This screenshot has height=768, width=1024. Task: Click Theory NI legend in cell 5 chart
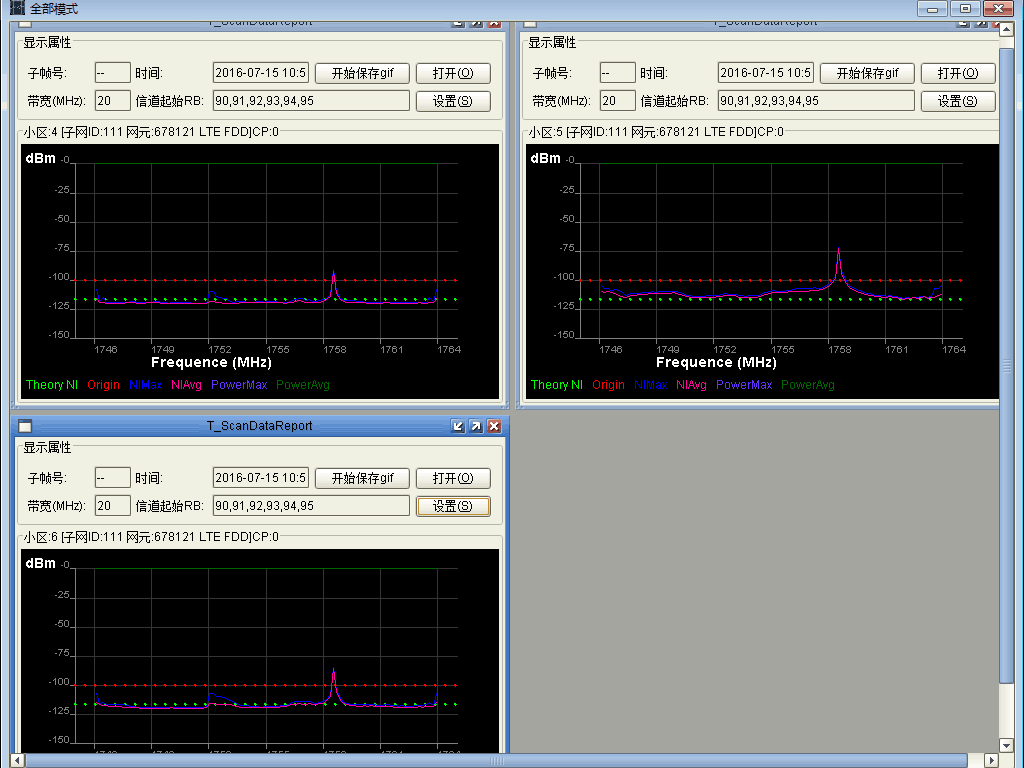point(556,385)
